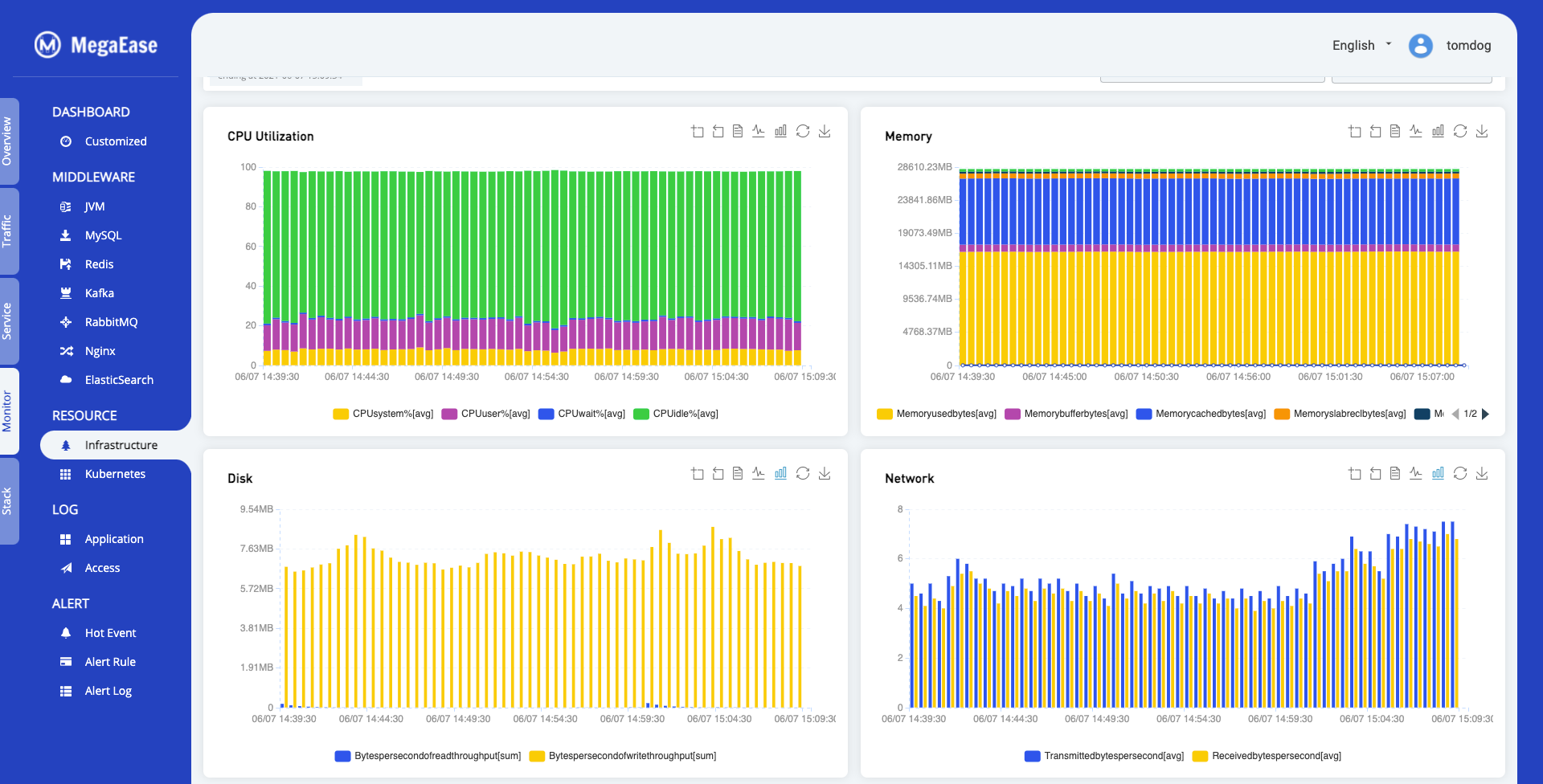Click the CPU Utilization chart download icon
The height and width of the screenshot is (784, 1543).
(x=825, y=132)
